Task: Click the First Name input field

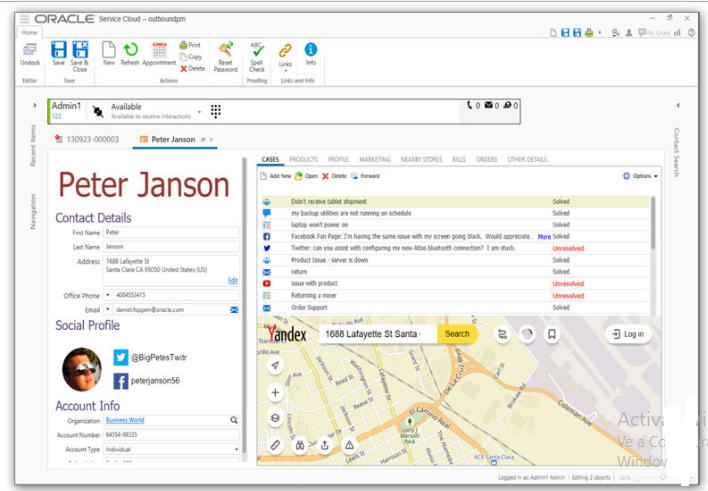Action: click(170, 232)
